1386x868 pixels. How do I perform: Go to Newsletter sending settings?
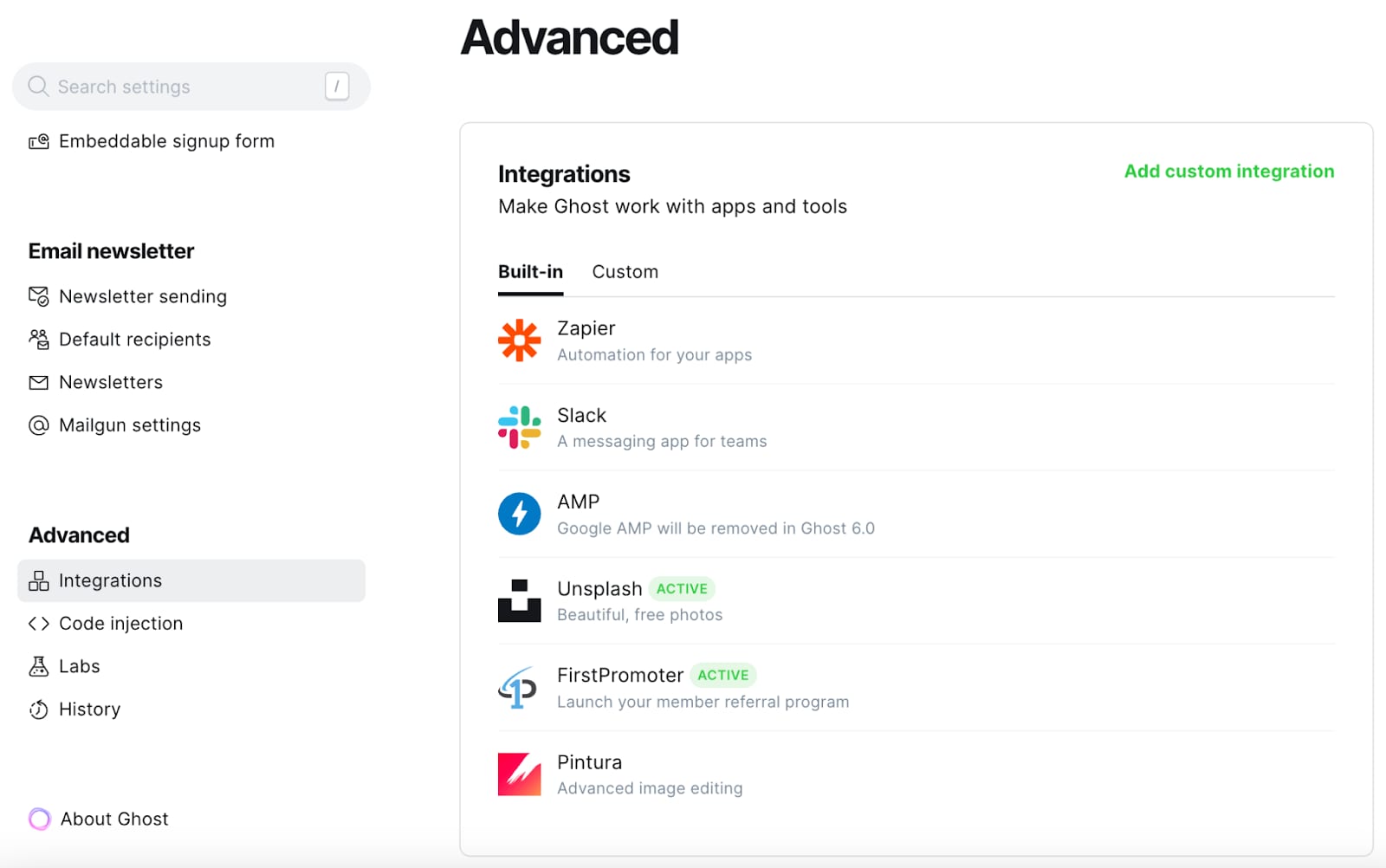[142, 296]
